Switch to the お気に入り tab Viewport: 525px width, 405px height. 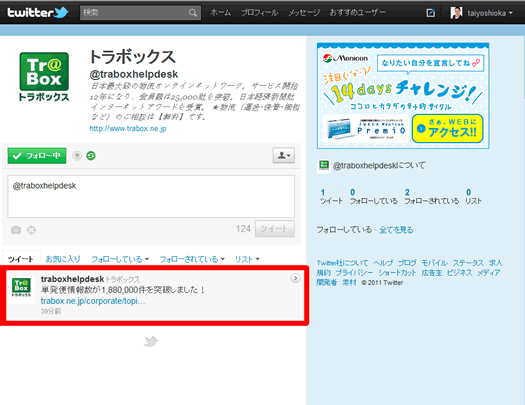pyautogui.click(x=63, y=259)
